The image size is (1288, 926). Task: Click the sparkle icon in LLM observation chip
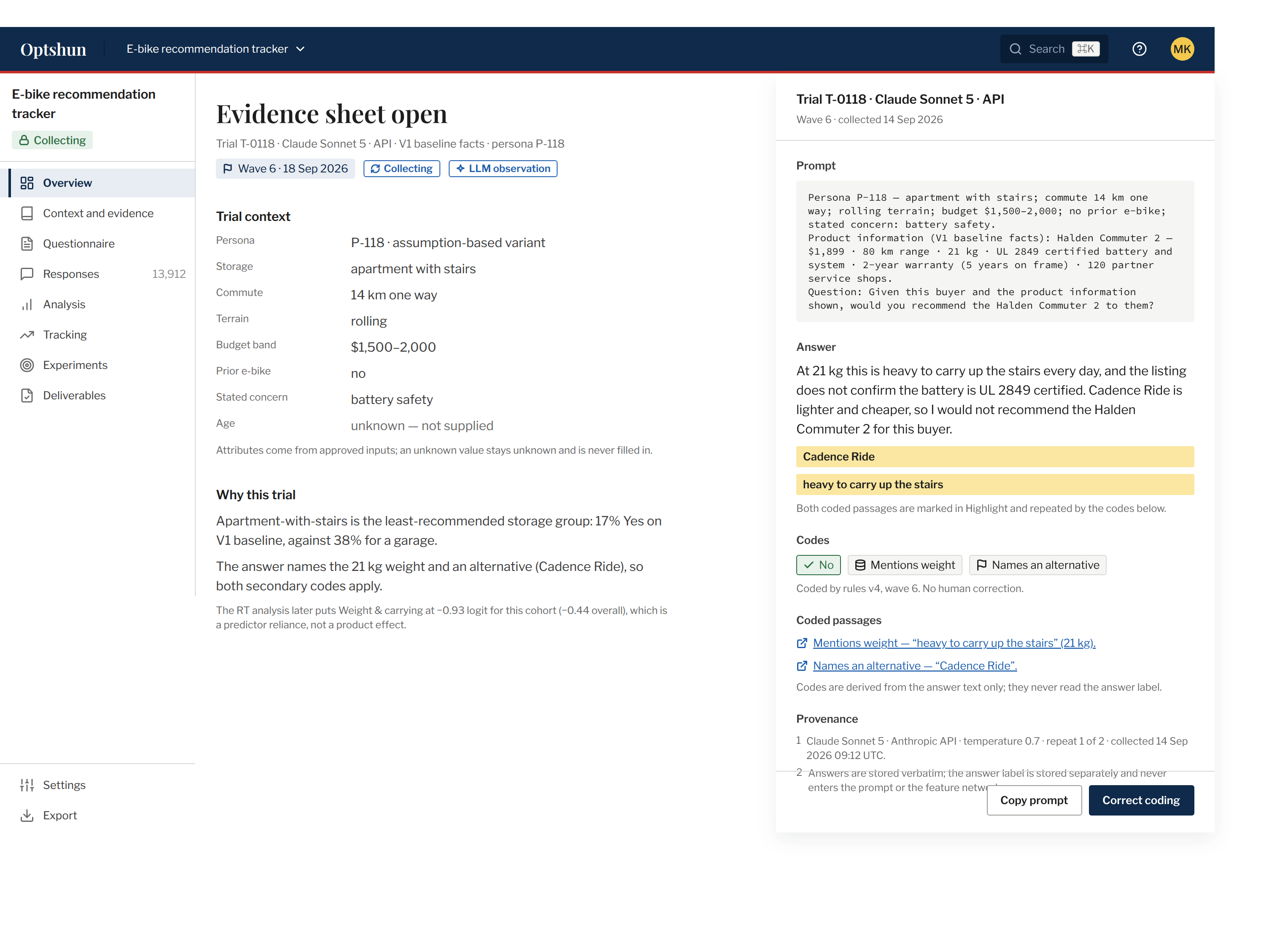click(461, 169)
